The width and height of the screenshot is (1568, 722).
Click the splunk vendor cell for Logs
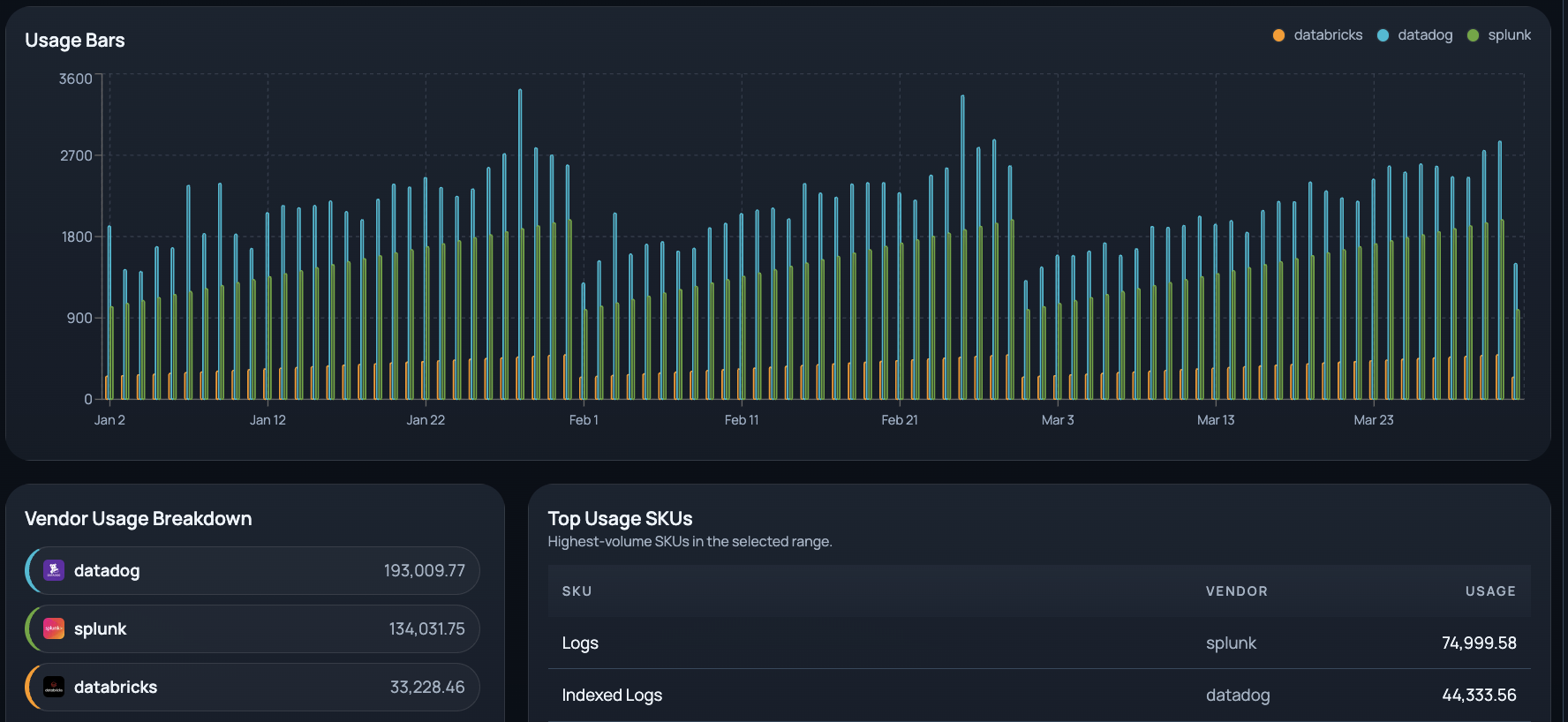(1231, 643)
